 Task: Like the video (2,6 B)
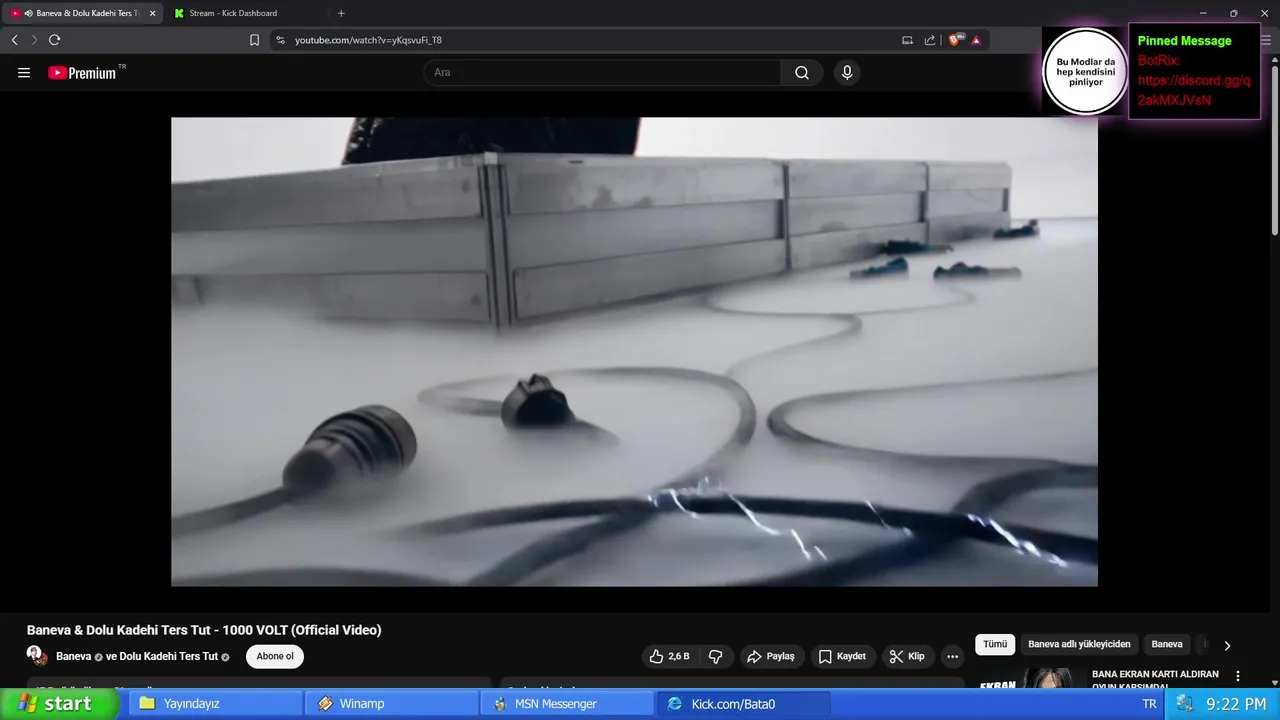coord(669,656)
